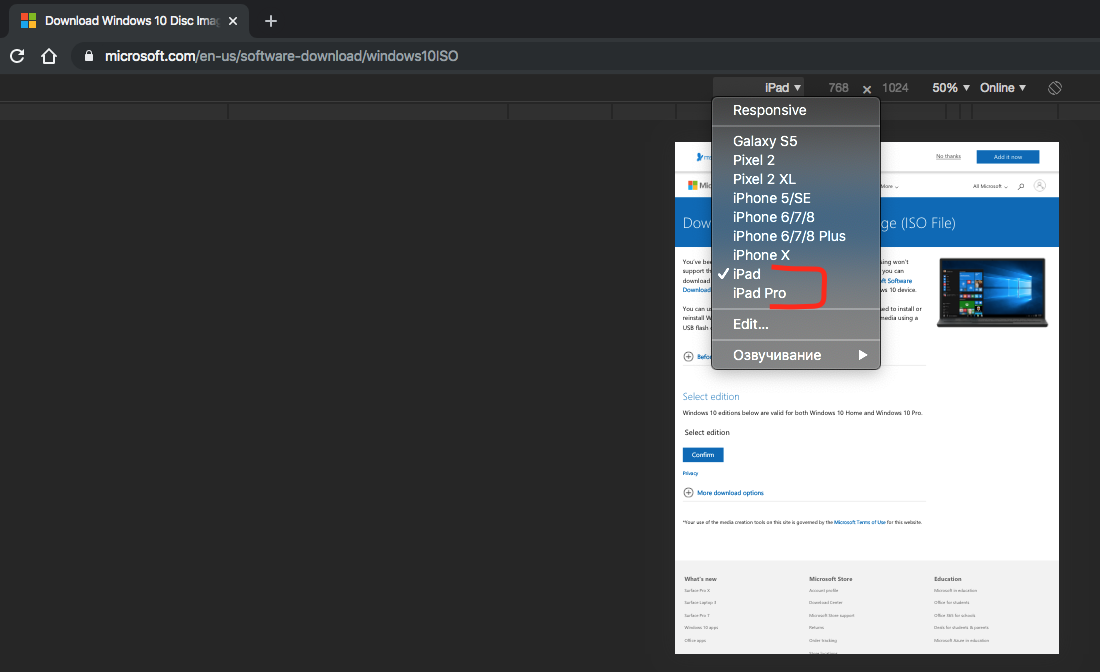Open the Privacy link under Confirm
Image resolution: width=1100 pixels, height=672 pixels.
tap(690, 473)
